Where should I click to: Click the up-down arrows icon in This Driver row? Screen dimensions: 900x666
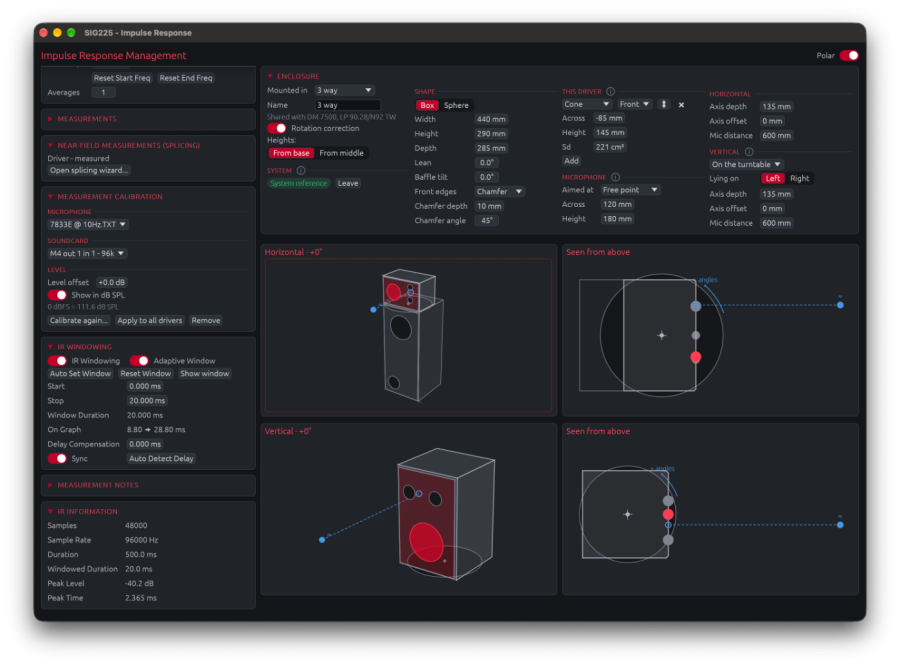[664, 104]
